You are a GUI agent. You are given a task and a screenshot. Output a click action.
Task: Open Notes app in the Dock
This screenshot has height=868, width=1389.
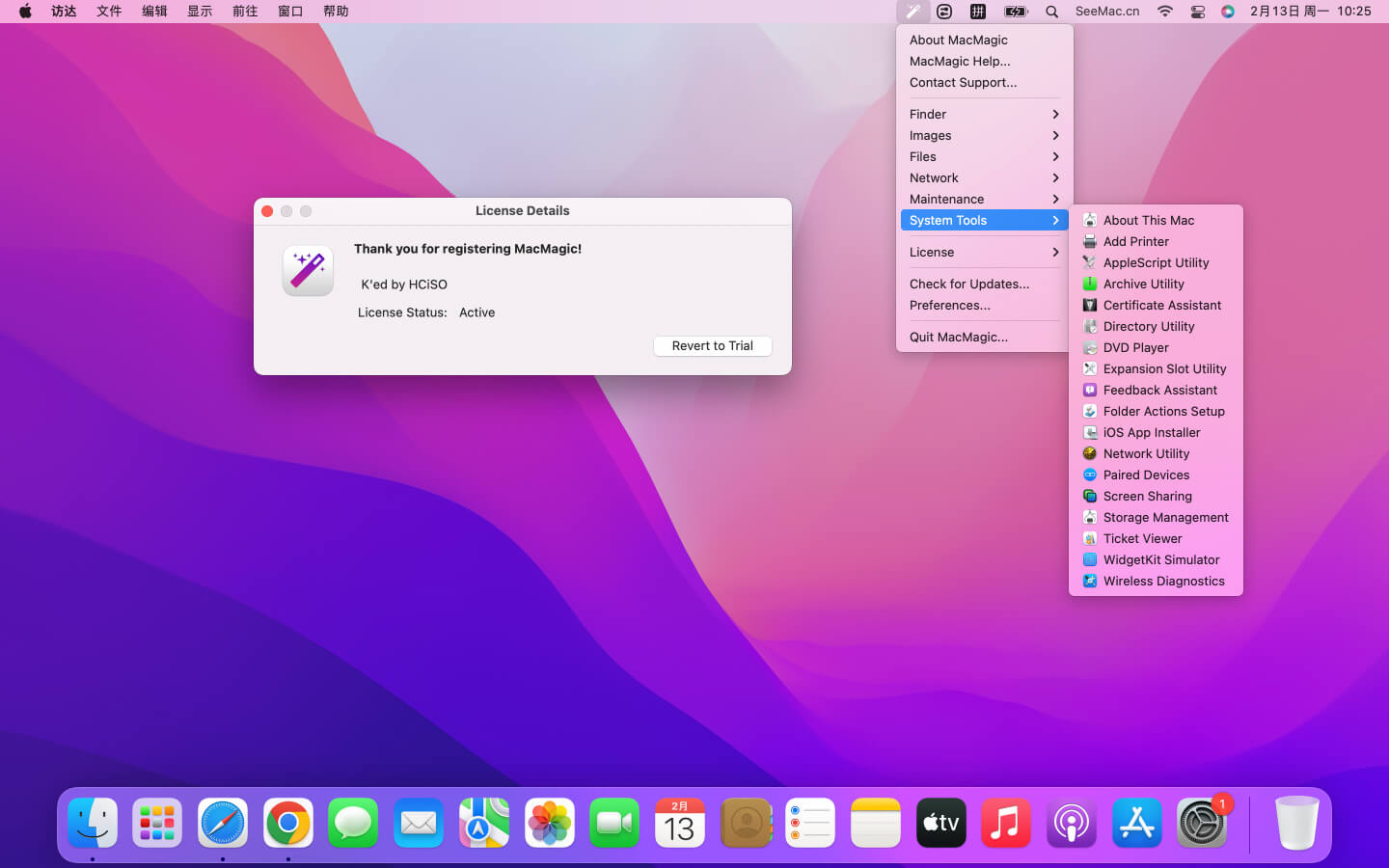pos(875,824)
